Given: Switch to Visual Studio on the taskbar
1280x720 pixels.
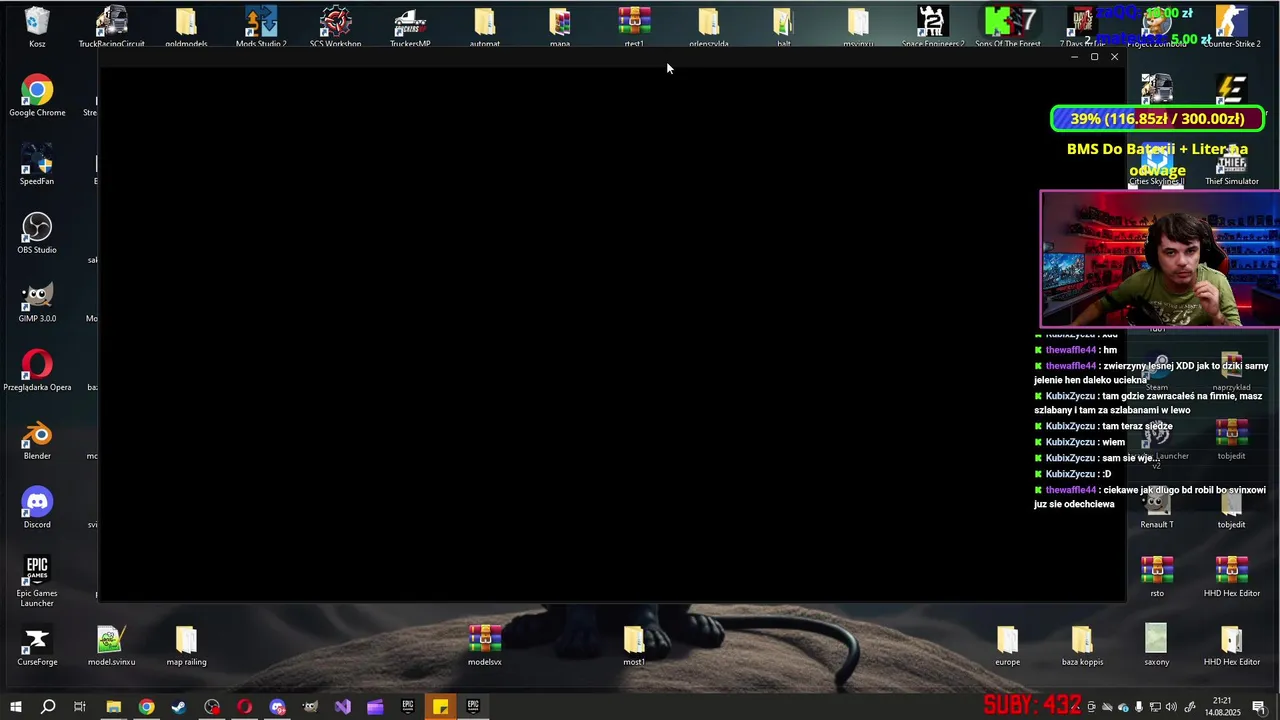Looking at the screenshot, I should pos(342,707).
